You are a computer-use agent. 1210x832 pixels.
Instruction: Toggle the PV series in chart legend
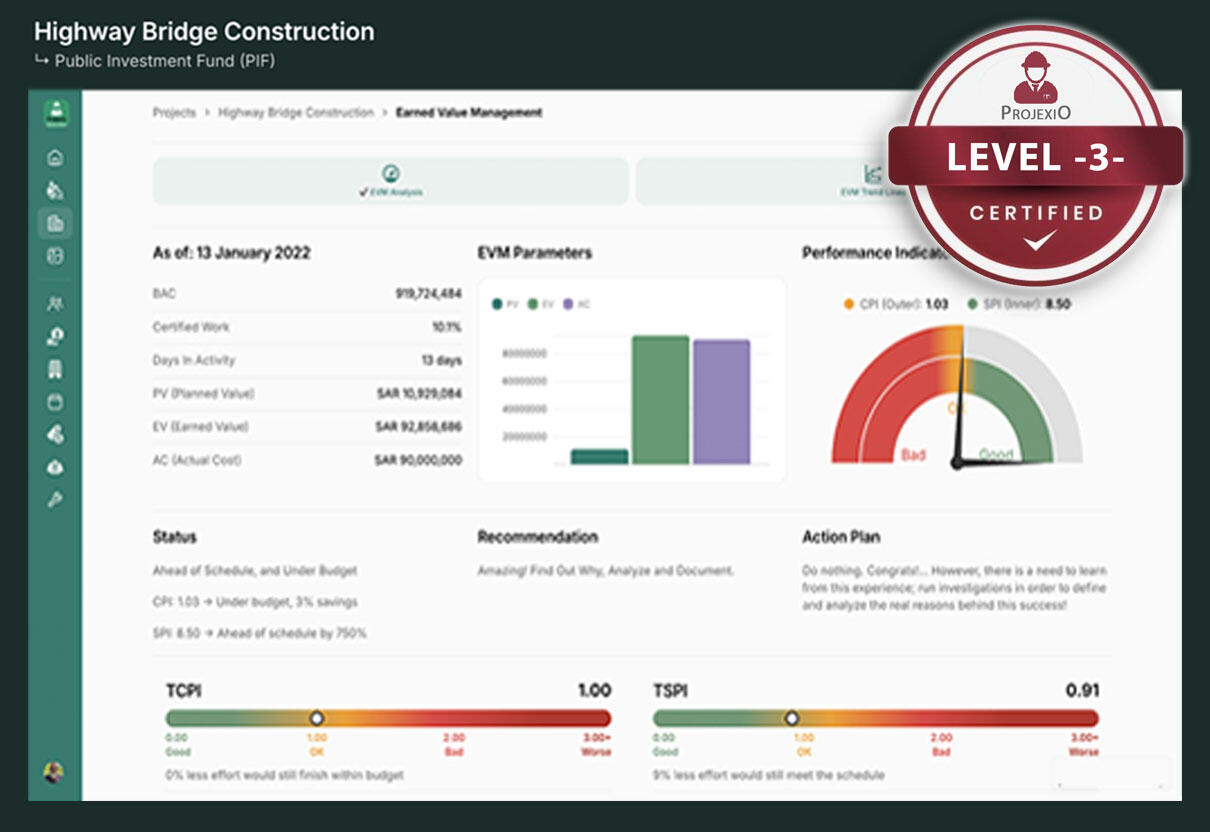[505, 304]
